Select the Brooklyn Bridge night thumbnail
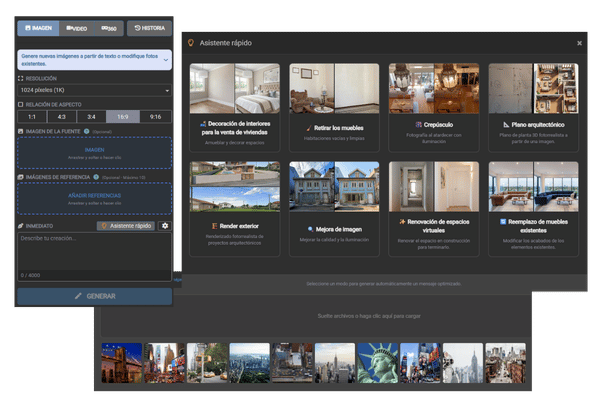Image resolution: width=600 pixels, height=400 pixels. click(x=122, y=363)
